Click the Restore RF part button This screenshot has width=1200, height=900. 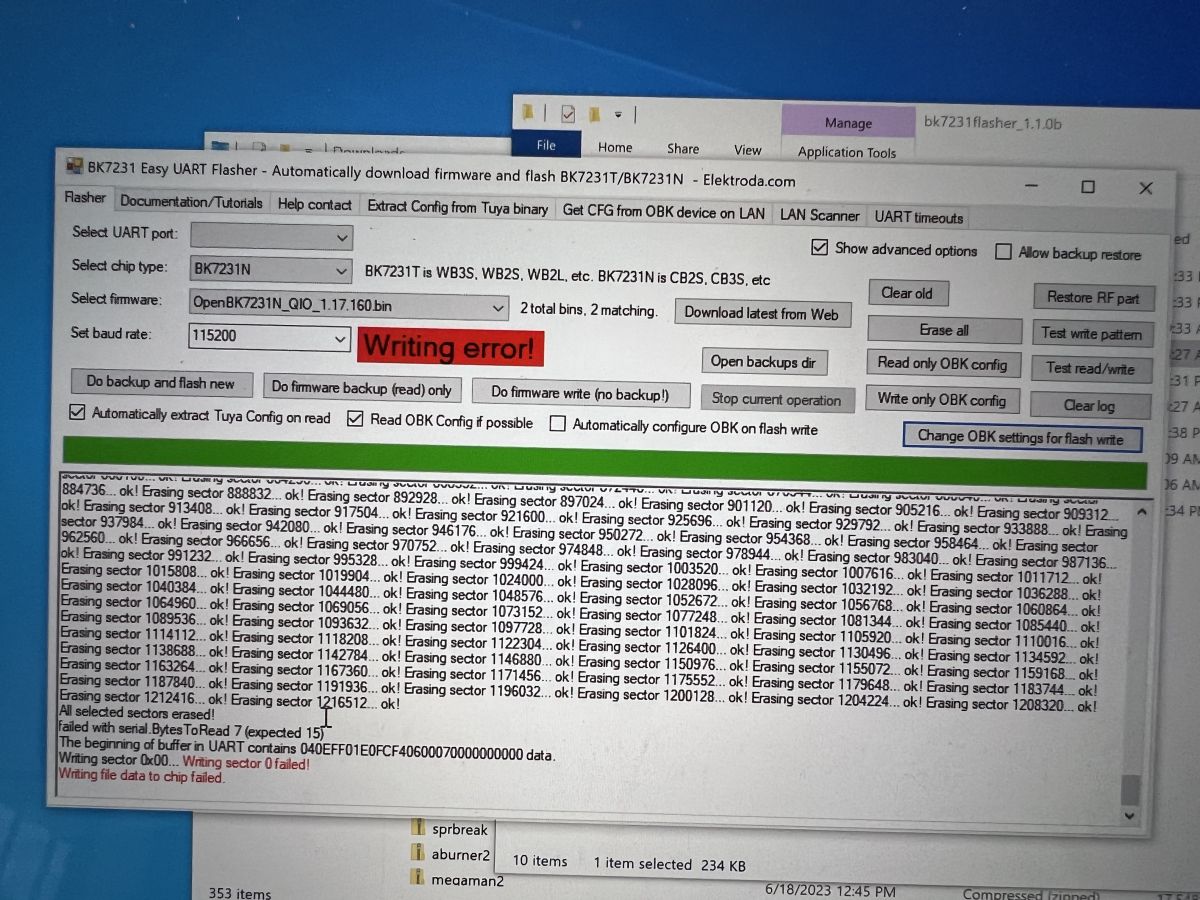(1093, 297)
